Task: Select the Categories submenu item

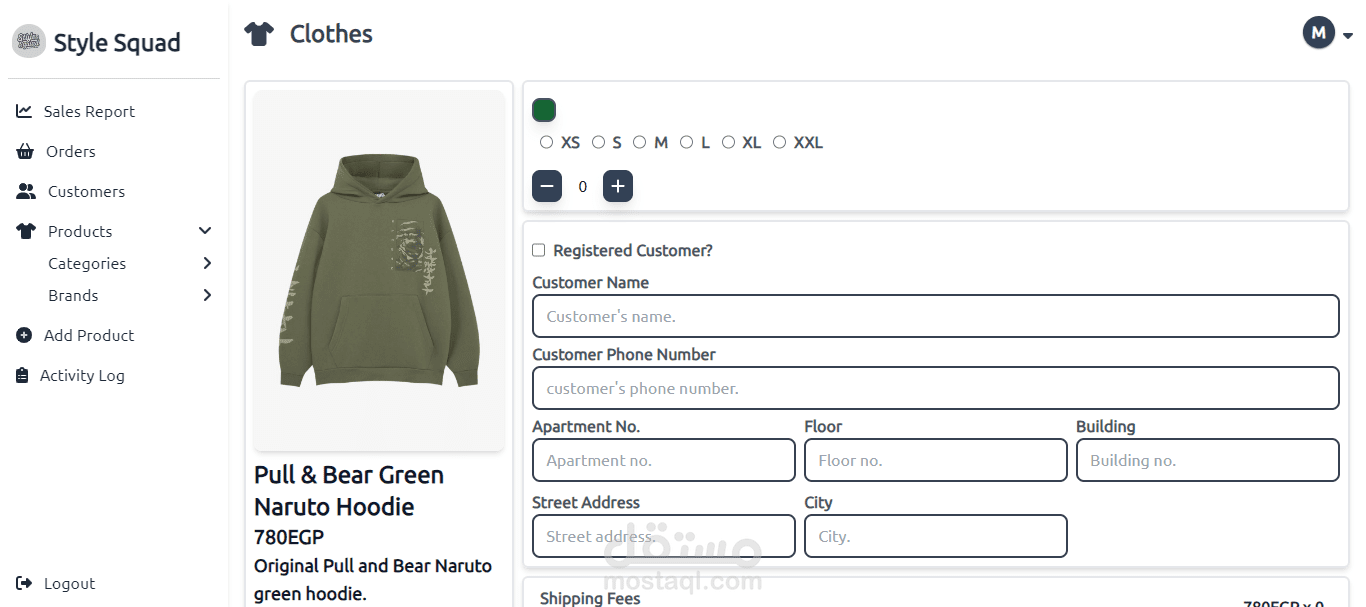Action: pyautogui.click(x=87, y=263)
